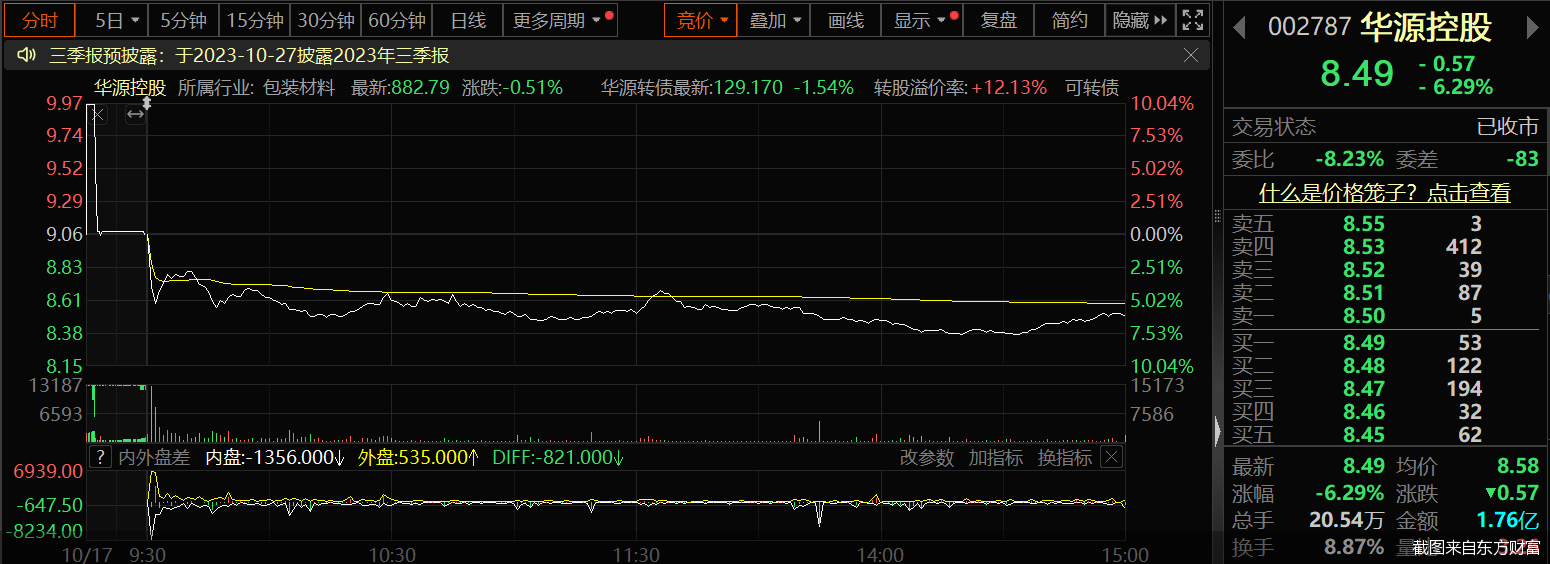
Task: Click the 金额 1.76亿 value
Action: click(x=1510, y=520)
